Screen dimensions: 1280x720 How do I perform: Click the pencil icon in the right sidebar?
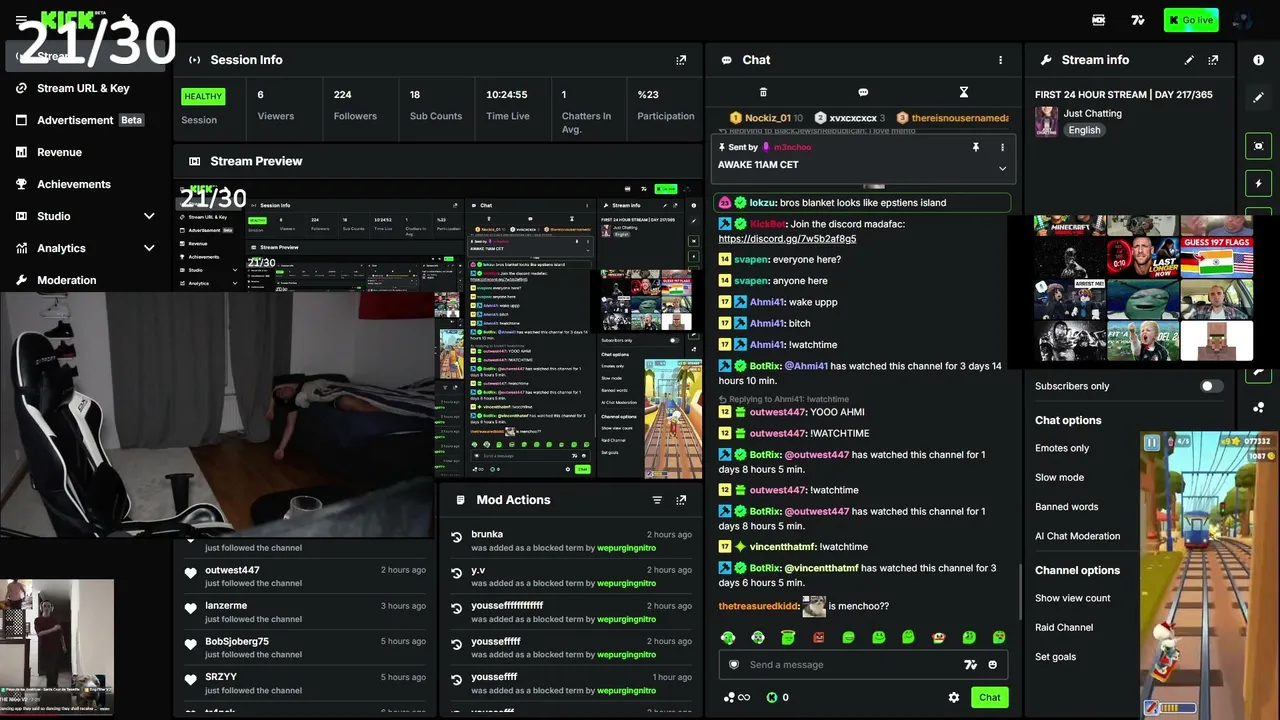pyautogui.click(x=1258, y=98)
